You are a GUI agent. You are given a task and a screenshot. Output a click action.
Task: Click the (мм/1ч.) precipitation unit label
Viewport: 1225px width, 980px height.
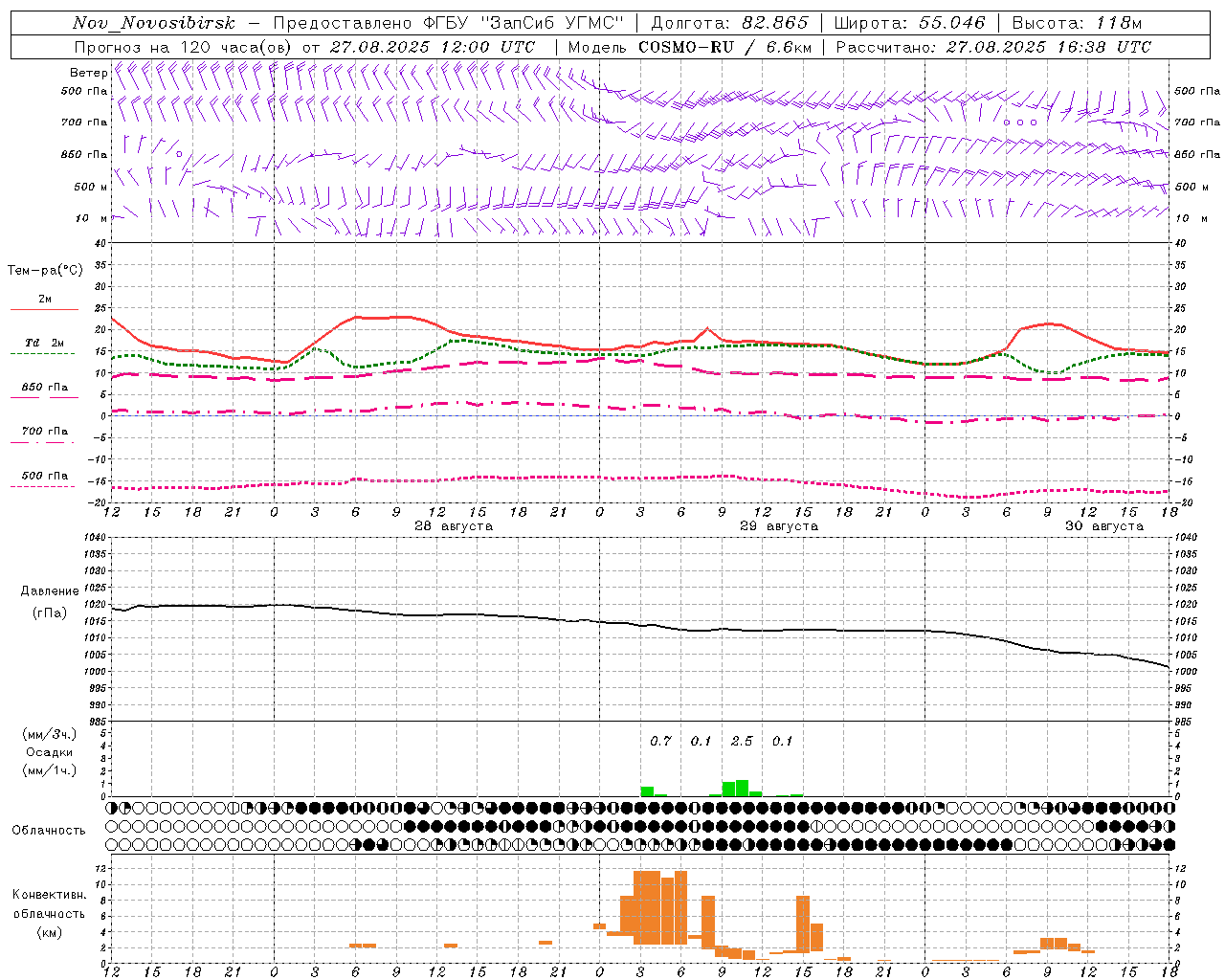[x=50, y=770]
